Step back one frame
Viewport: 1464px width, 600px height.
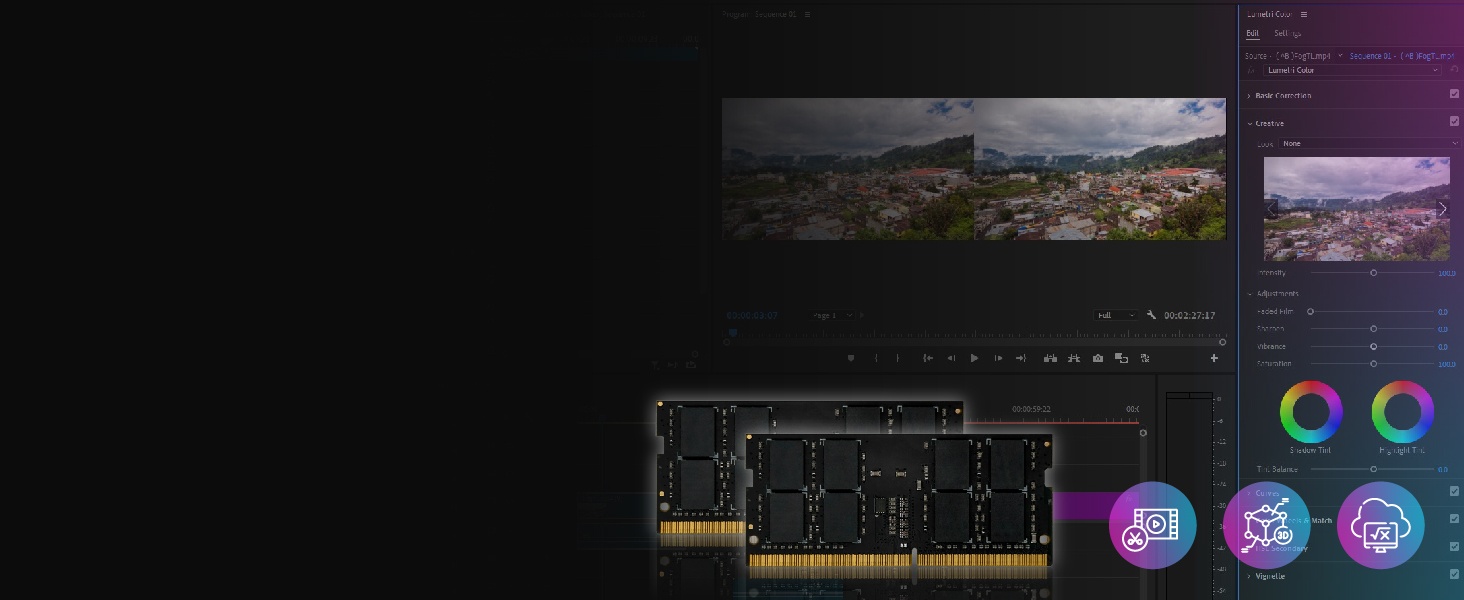point(951,358)
